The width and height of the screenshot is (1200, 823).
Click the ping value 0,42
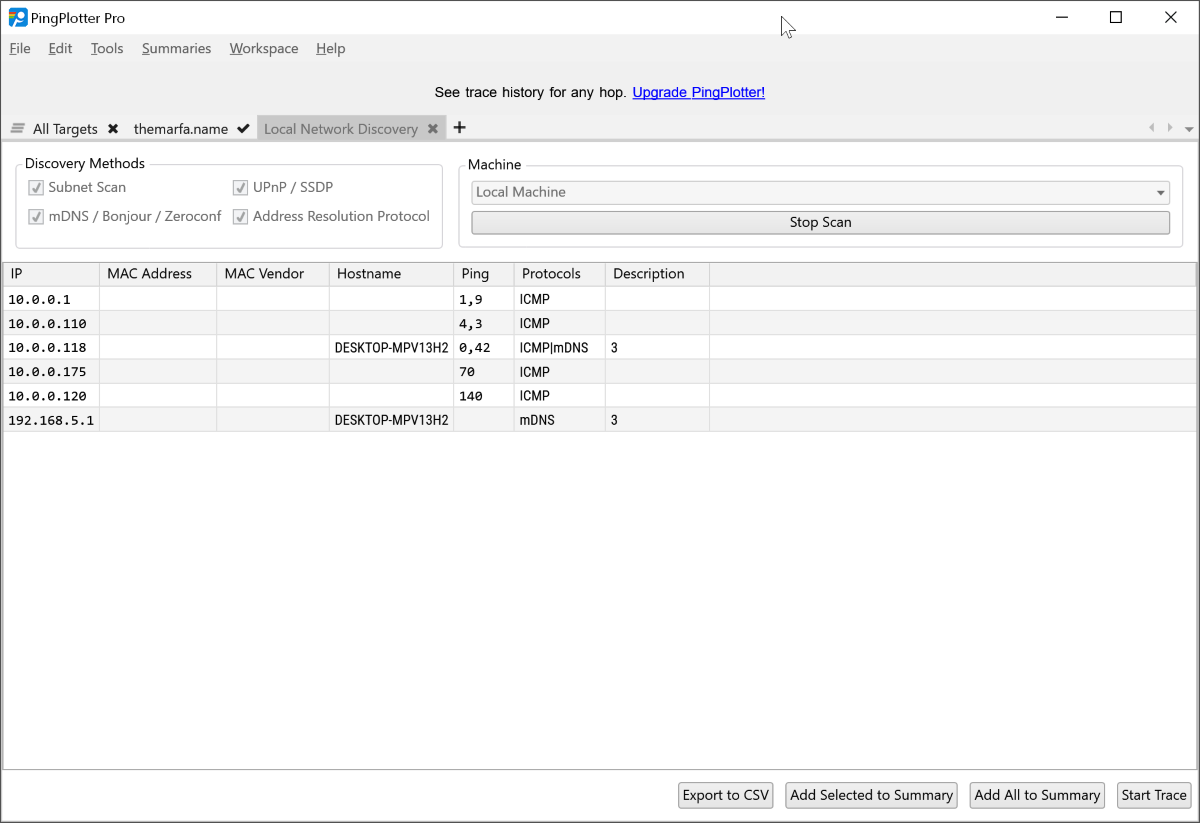(x=474, y=348)
